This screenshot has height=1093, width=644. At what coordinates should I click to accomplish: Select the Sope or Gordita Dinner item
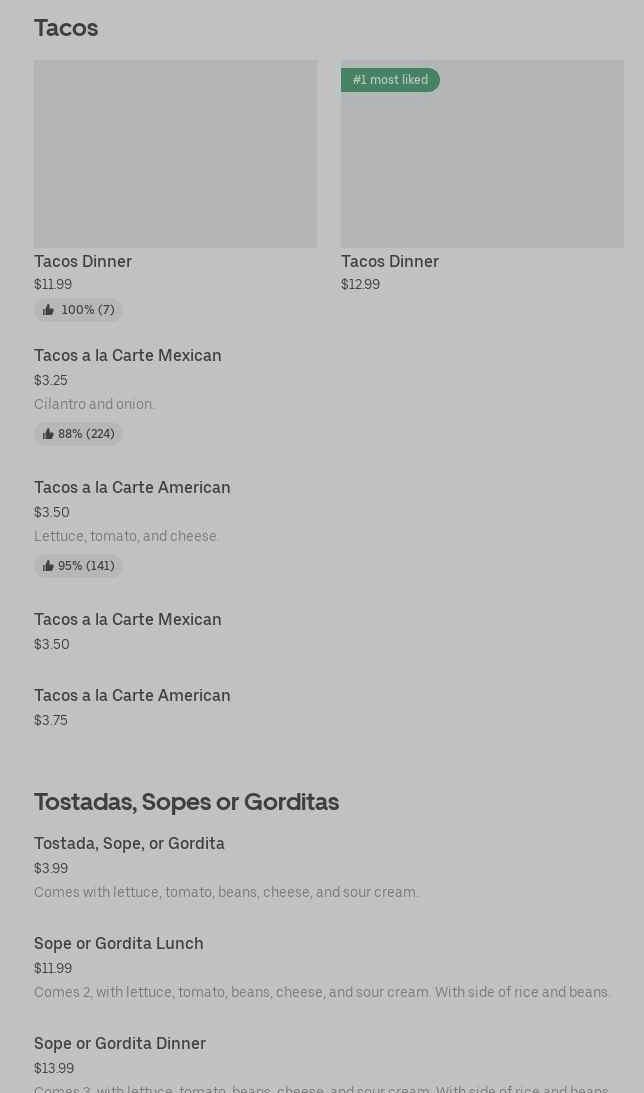(x=120, y=1044)
